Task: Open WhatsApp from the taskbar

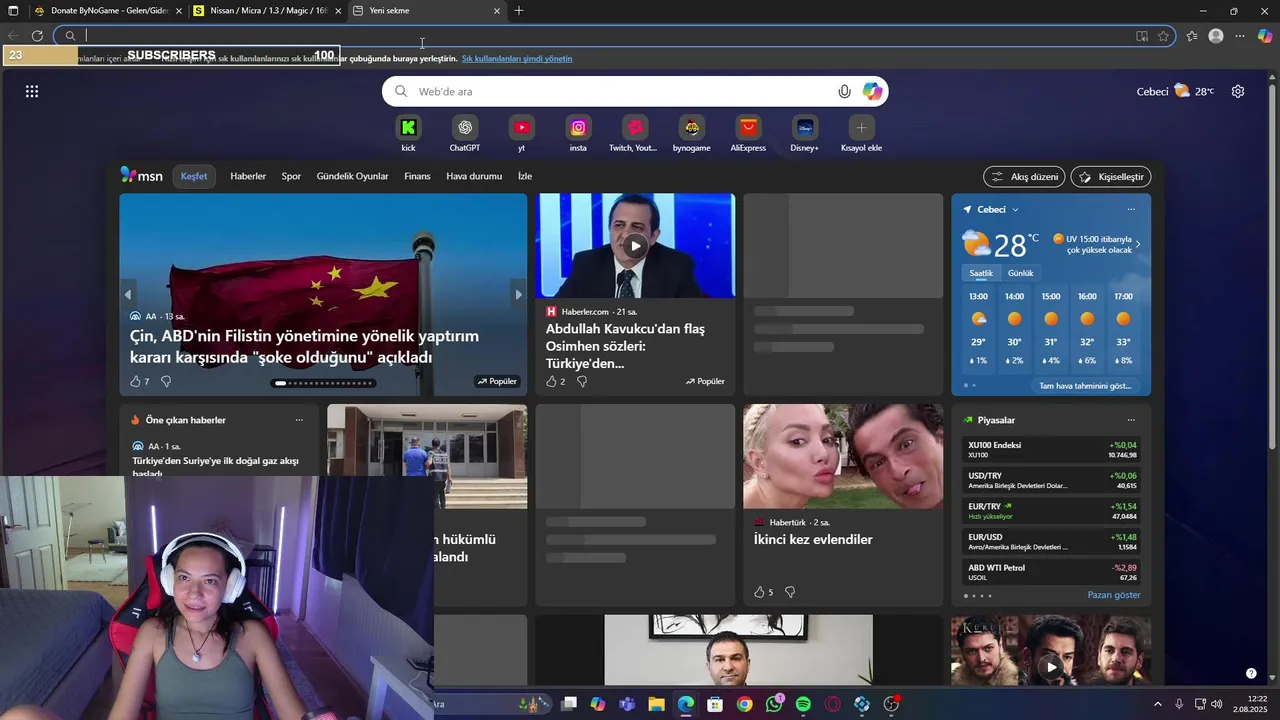Action: coord(774,704)
